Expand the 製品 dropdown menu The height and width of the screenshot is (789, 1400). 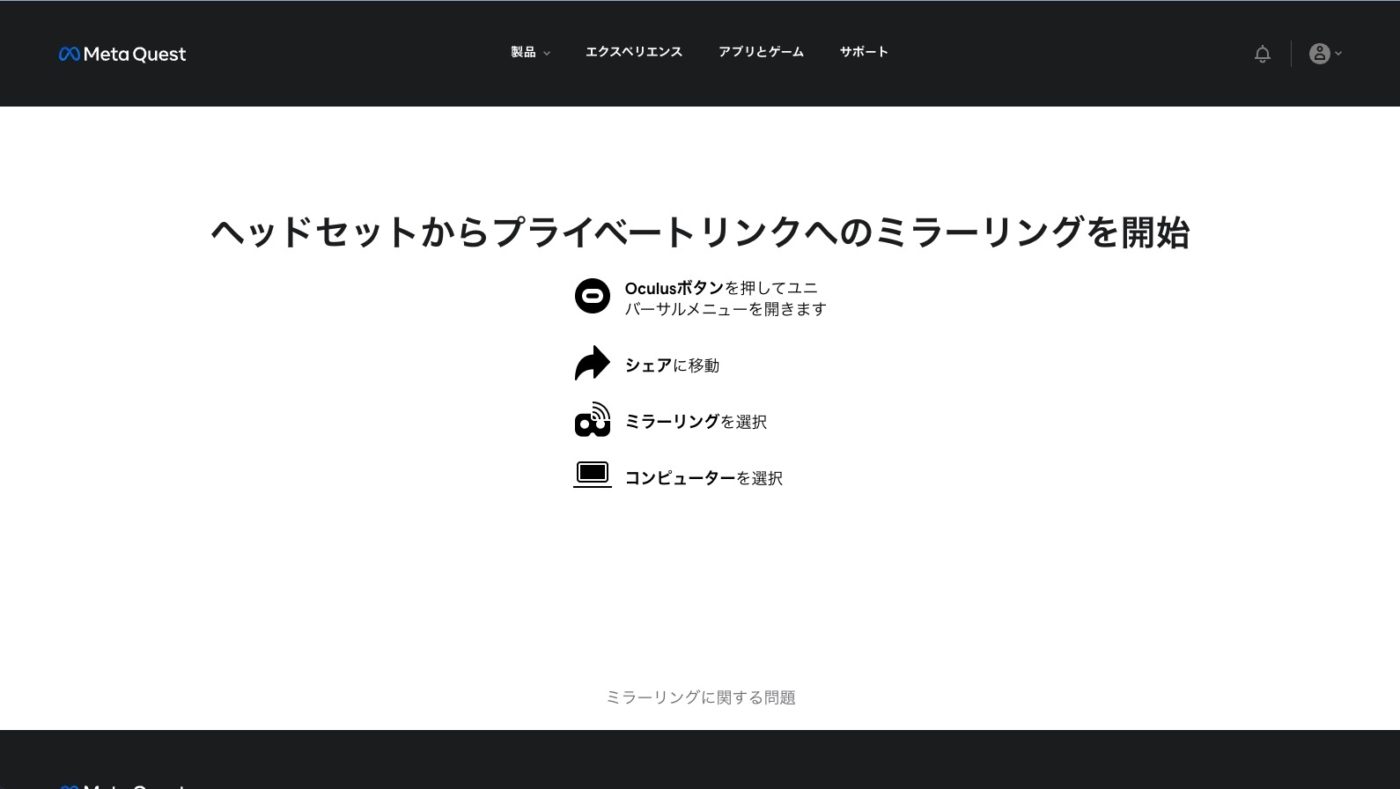point(531,52)
